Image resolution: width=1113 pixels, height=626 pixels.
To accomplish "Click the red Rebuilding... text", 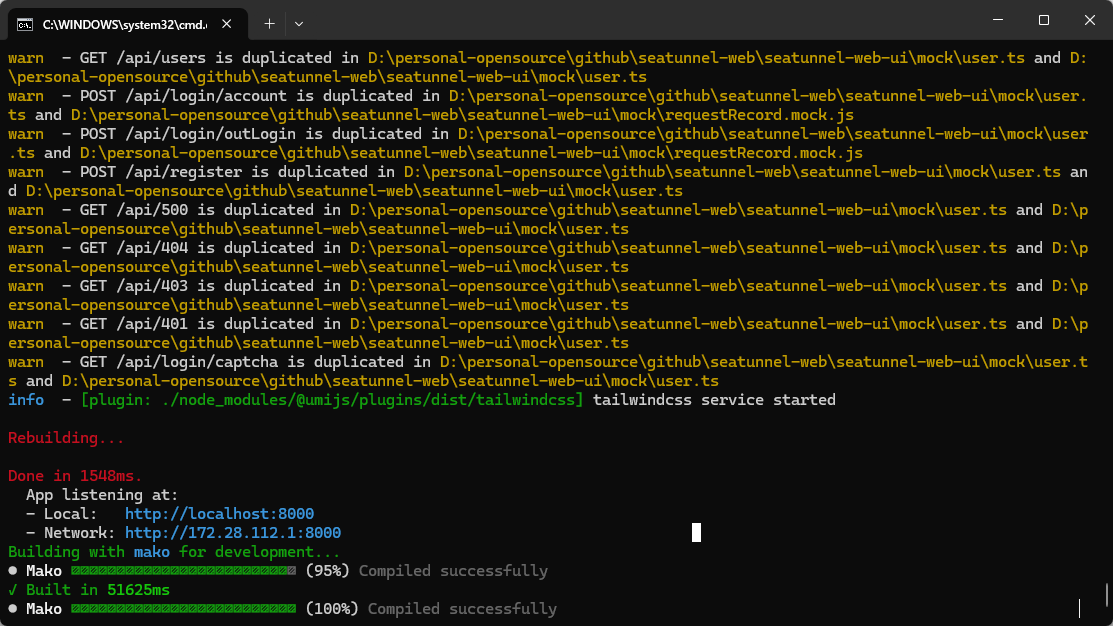I will click(66, 438).
